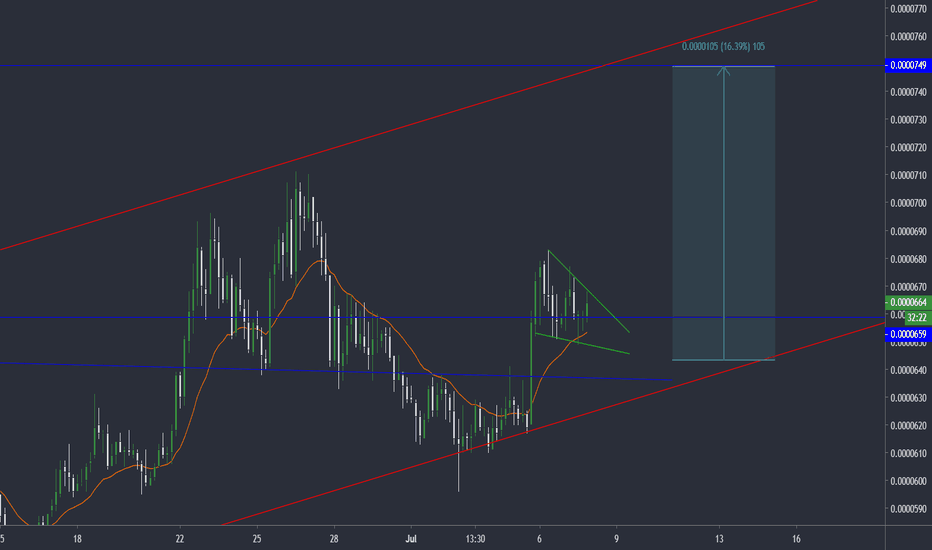This screenshot has width=932, height=550.
Task: Click the 0.0000740 price axis value
Action: (x=908, y=92)
